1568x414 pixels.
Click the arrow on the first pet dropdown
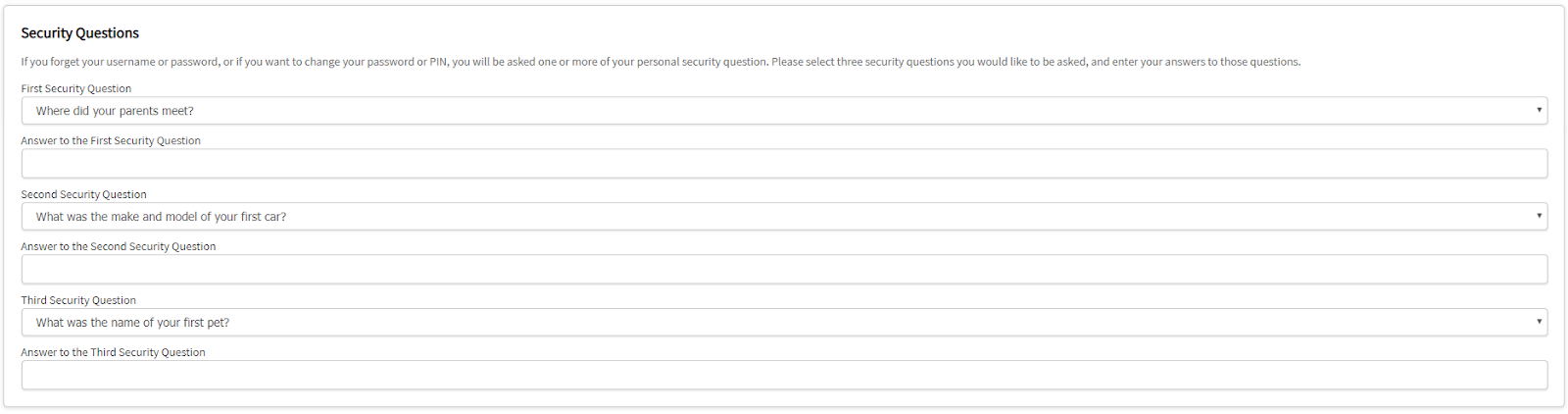[1539, 322]
